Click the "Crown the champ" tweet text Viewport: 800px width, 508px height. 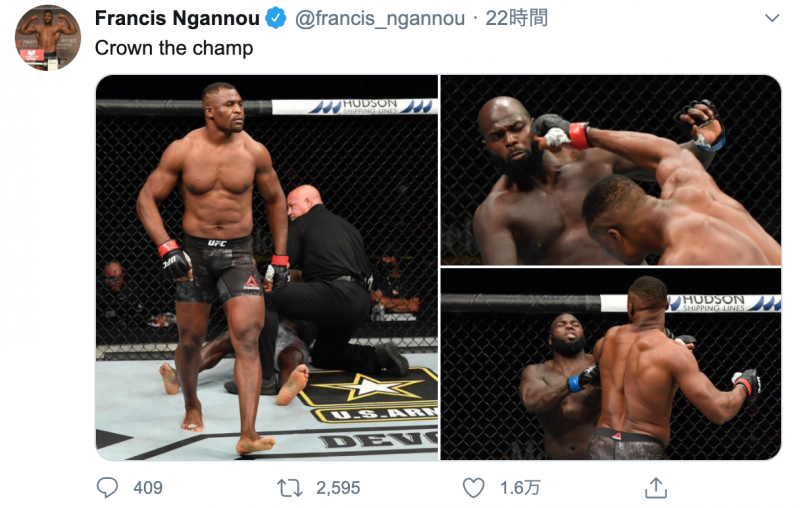[x=174, y=48]
